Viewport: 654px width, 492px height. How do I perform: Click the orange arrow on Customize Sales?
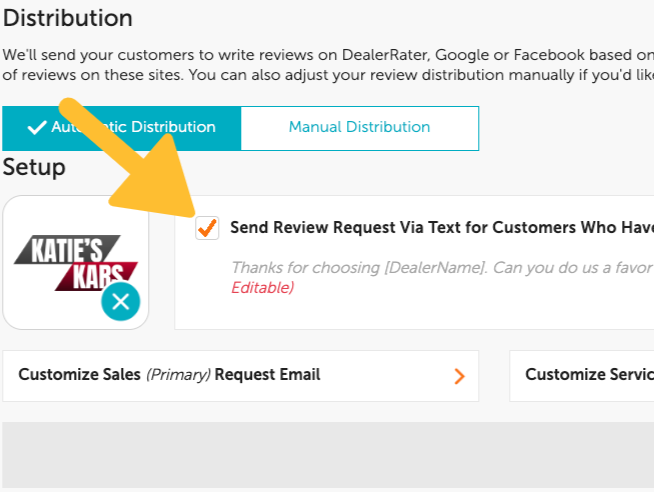pyautogui.click(x=459, y=376)
